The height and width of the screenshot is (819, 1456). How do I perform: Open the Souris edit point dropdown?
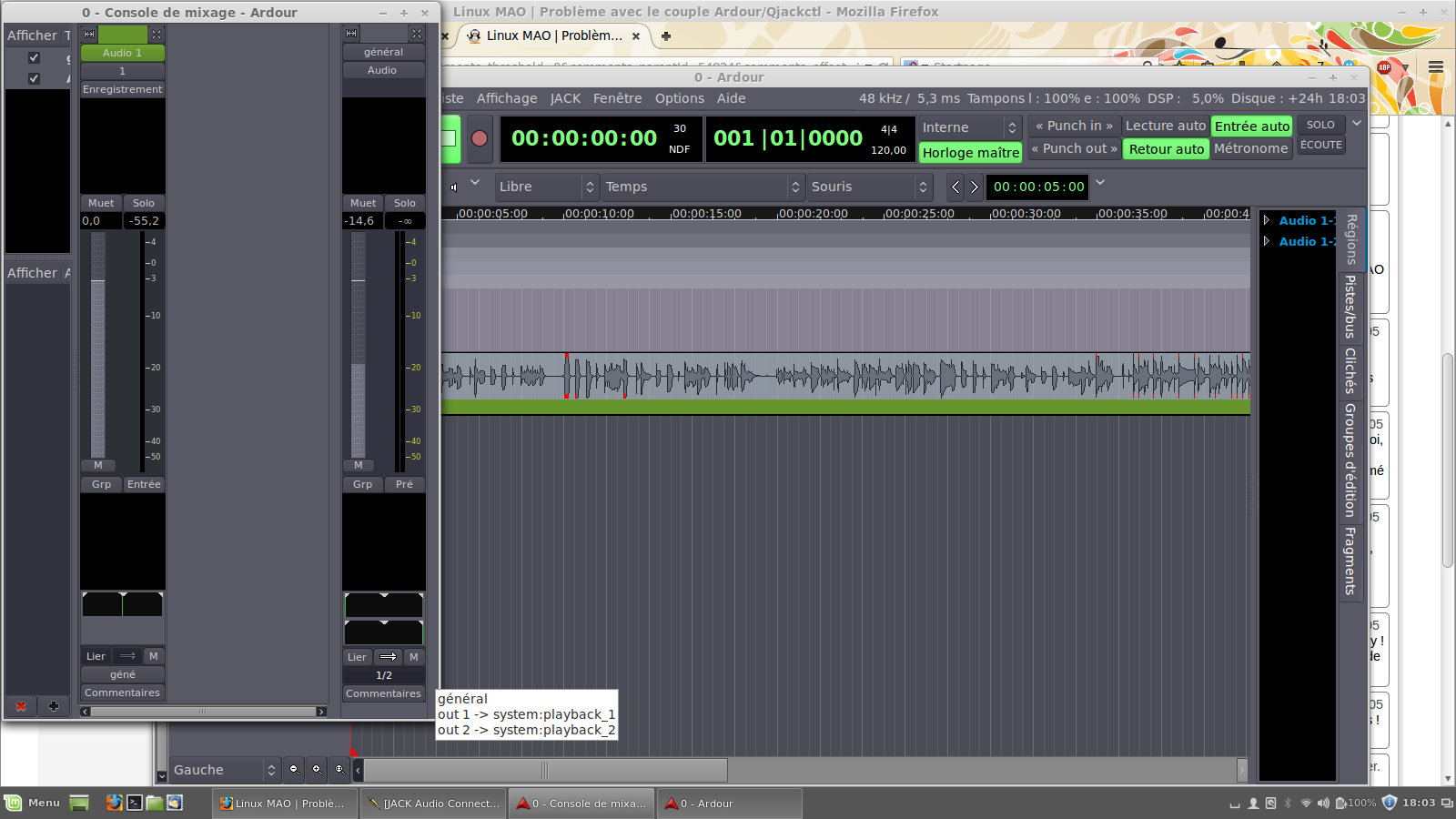click(870, 187)
